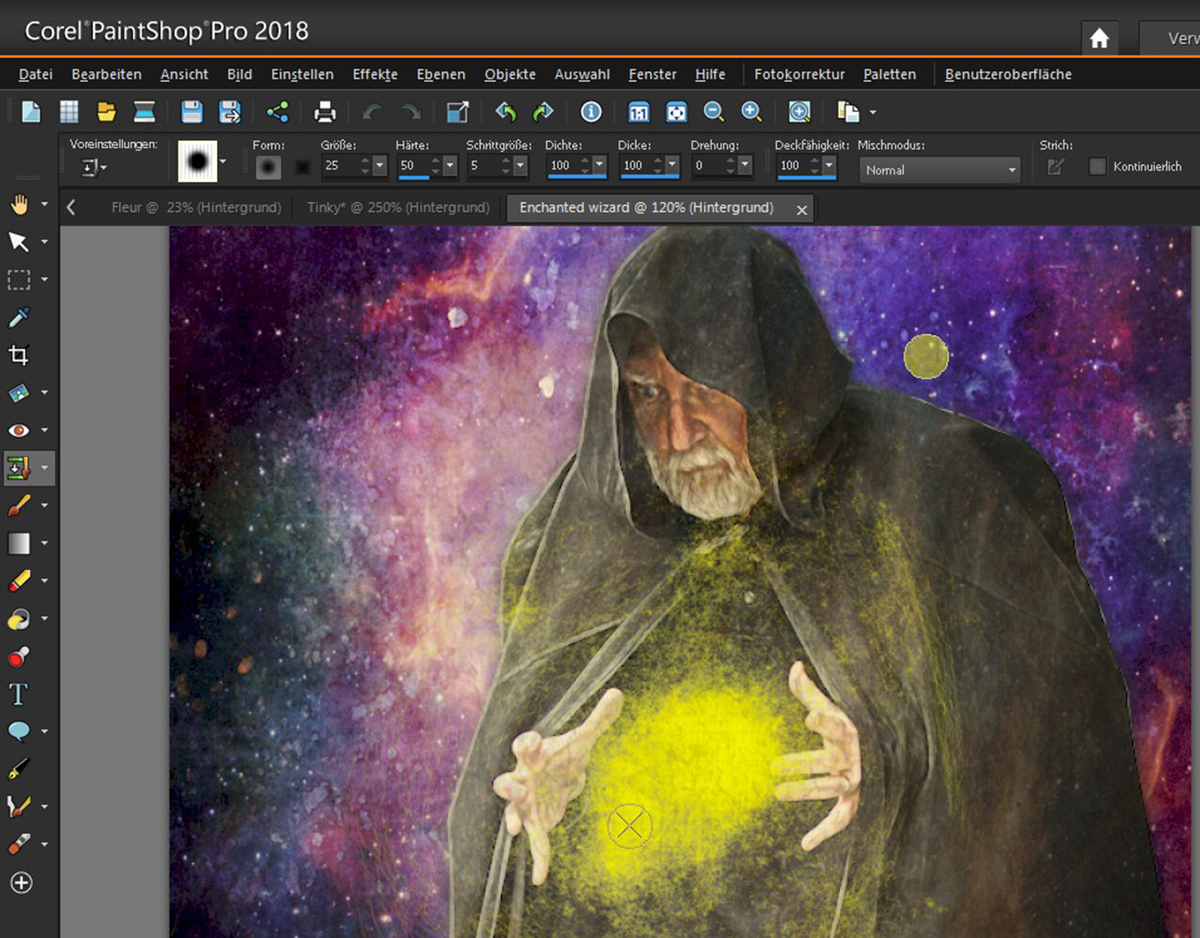Open the Effekte menu
The width and height of the screenshot is (1200, 938).
click(375, 74)
